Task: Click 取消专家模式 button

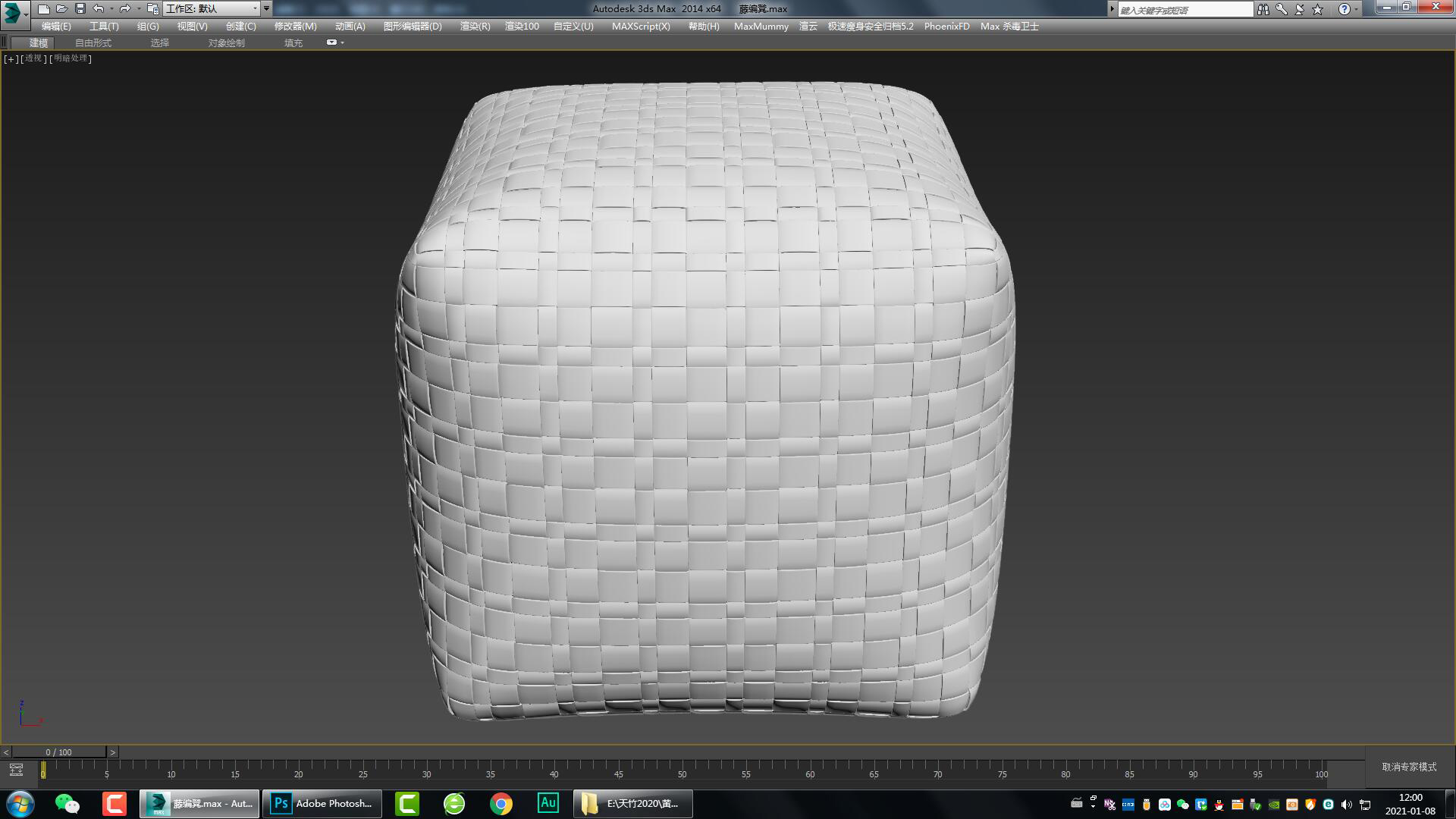Action: [1409, 767]
